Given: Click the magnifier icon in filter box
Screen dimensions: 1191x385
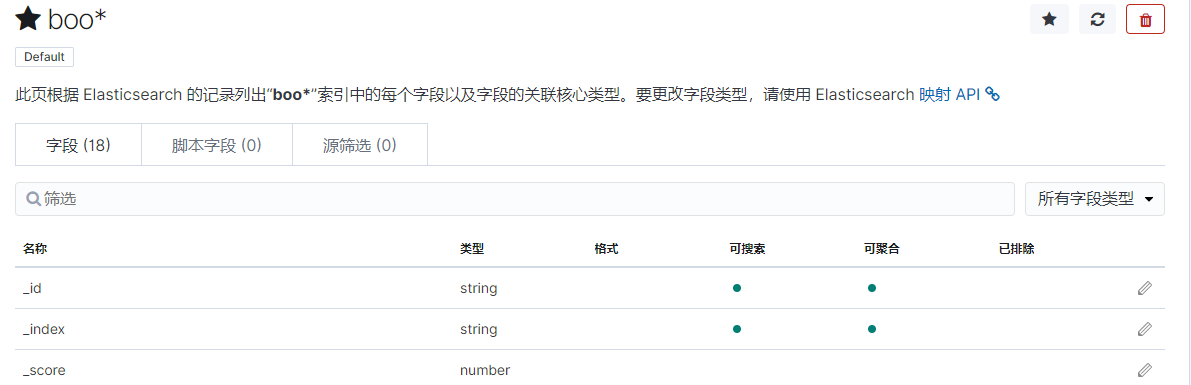Looking at the screenshot, I should click(x=33, y=200).
